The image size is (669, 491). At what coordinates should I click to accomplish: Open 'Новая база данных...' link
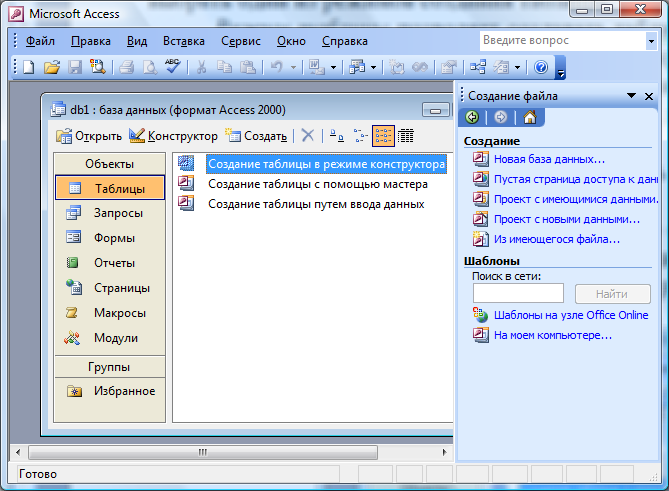coord(549,159)
